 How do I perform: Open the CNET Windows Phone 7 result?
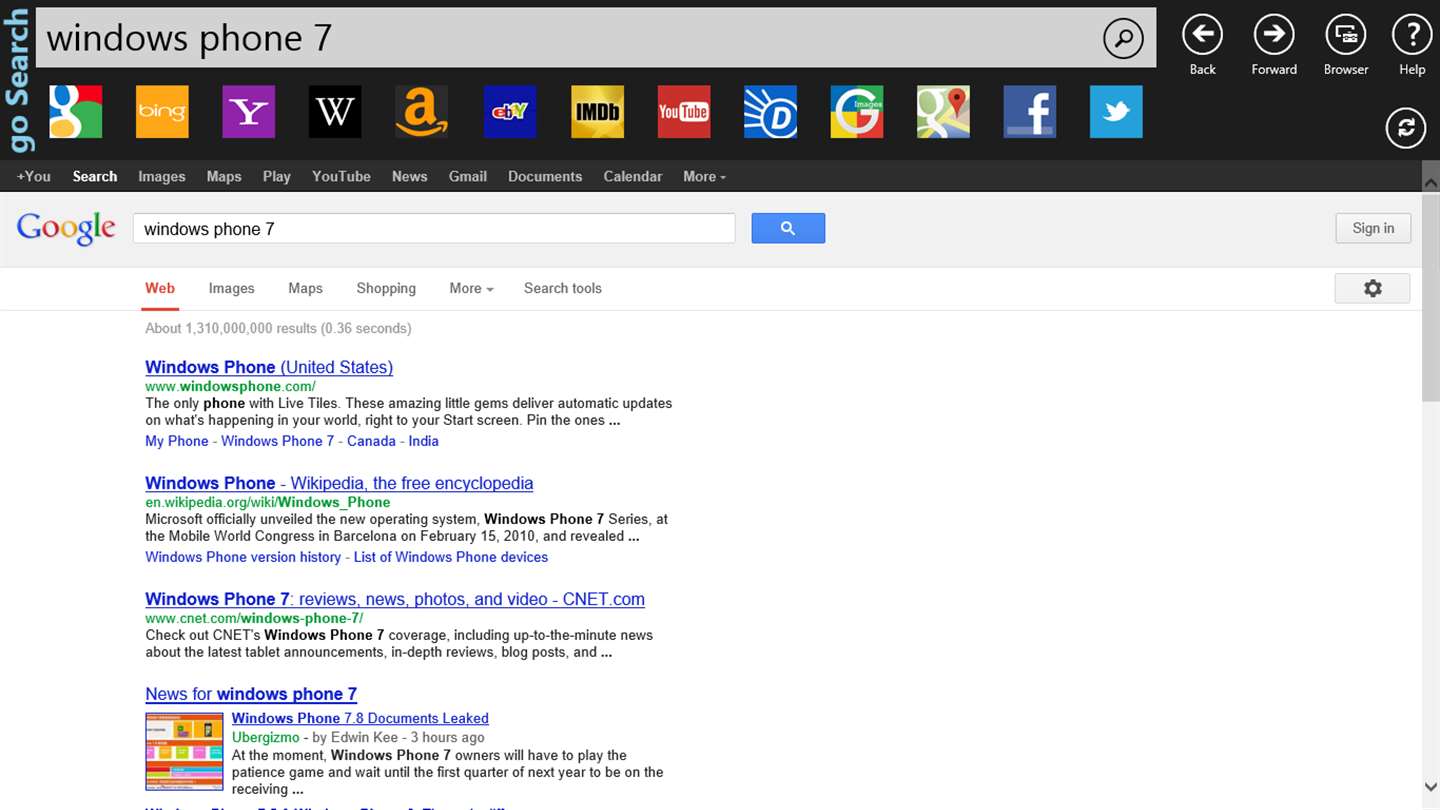[395, 599]
